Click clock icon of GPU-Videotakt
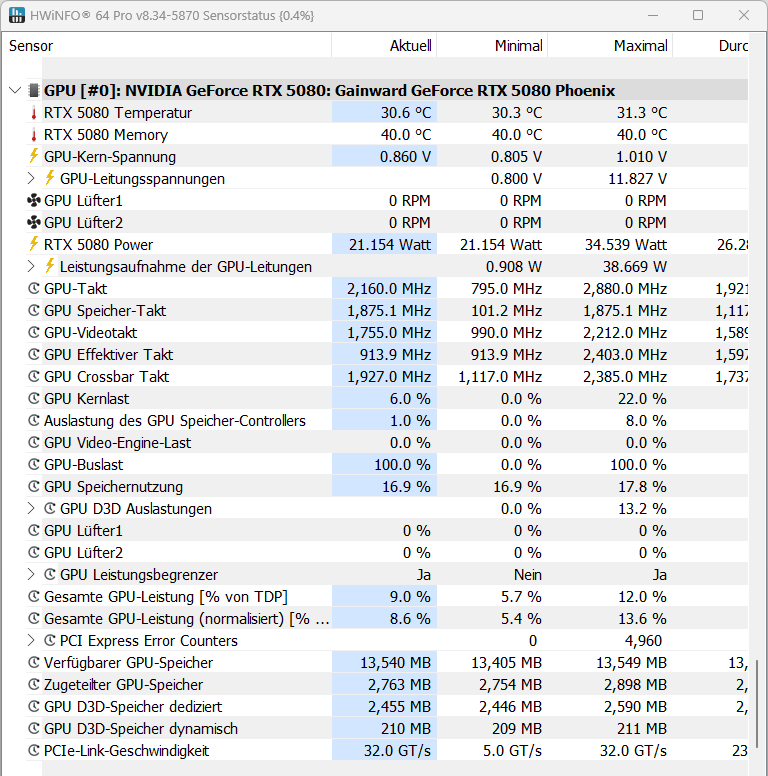This screenshot has height=776, width=768. click(x=34, y=333)
